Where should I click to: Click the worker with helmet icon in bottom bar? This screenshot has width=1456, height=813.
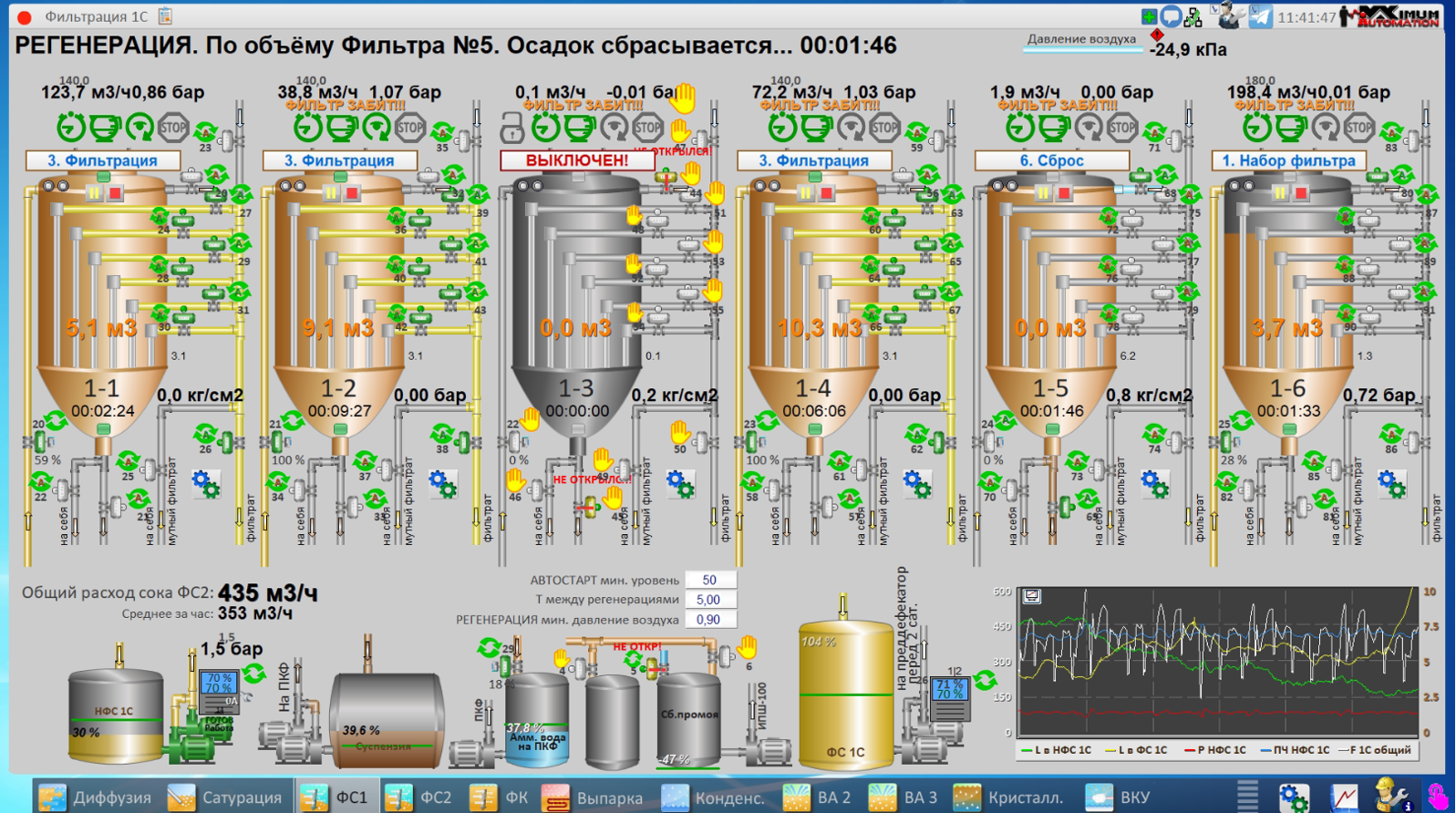(1392, 796)
